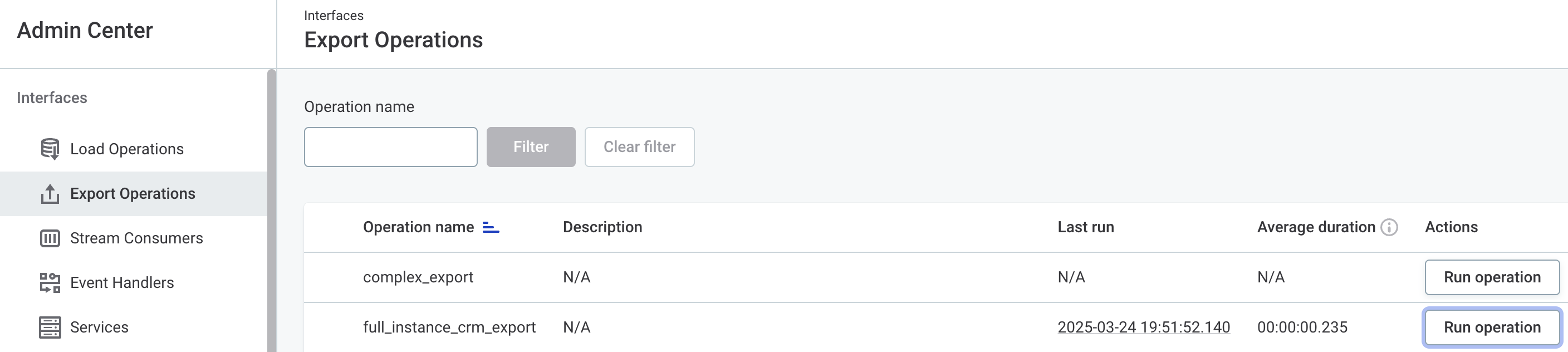The width and height of the screenshot is (1568, 352).
Task: Click the Export Operations upload icon
Action: (x=50, y=194)
